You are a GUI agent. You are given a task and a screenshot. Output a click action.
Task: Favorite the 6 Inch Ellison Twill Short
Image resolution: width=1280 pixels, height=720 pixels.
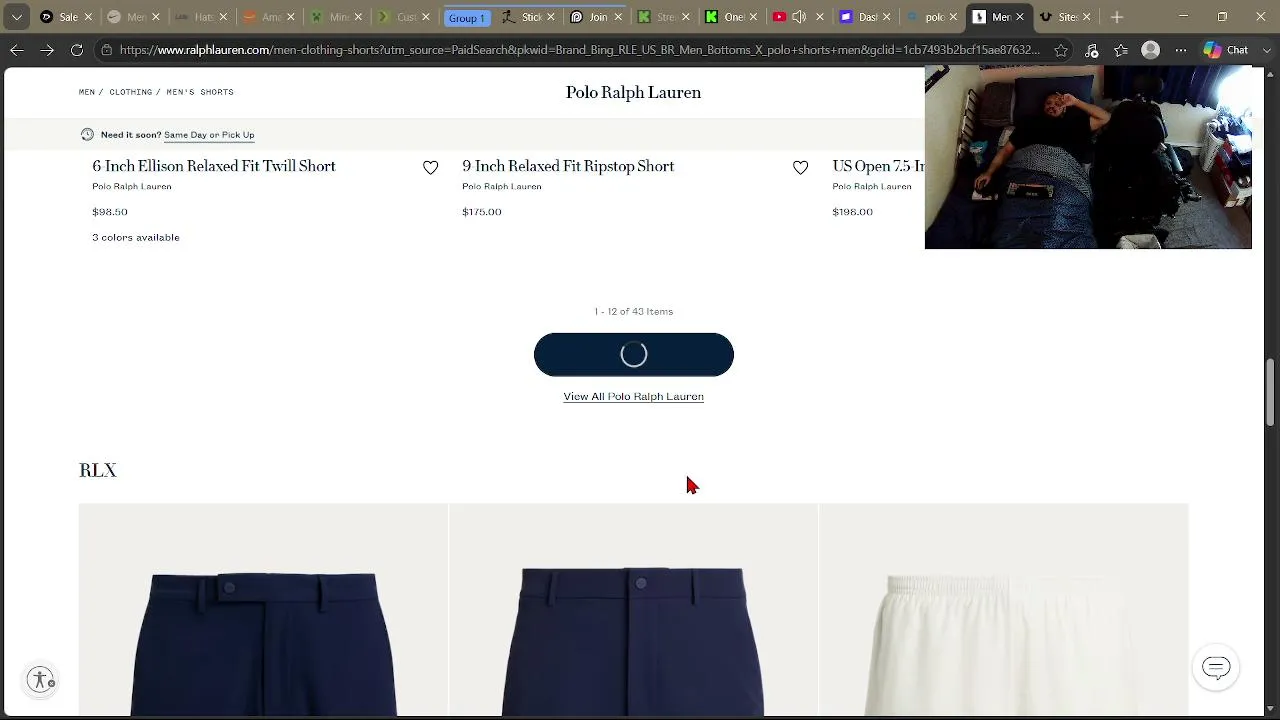430,168
